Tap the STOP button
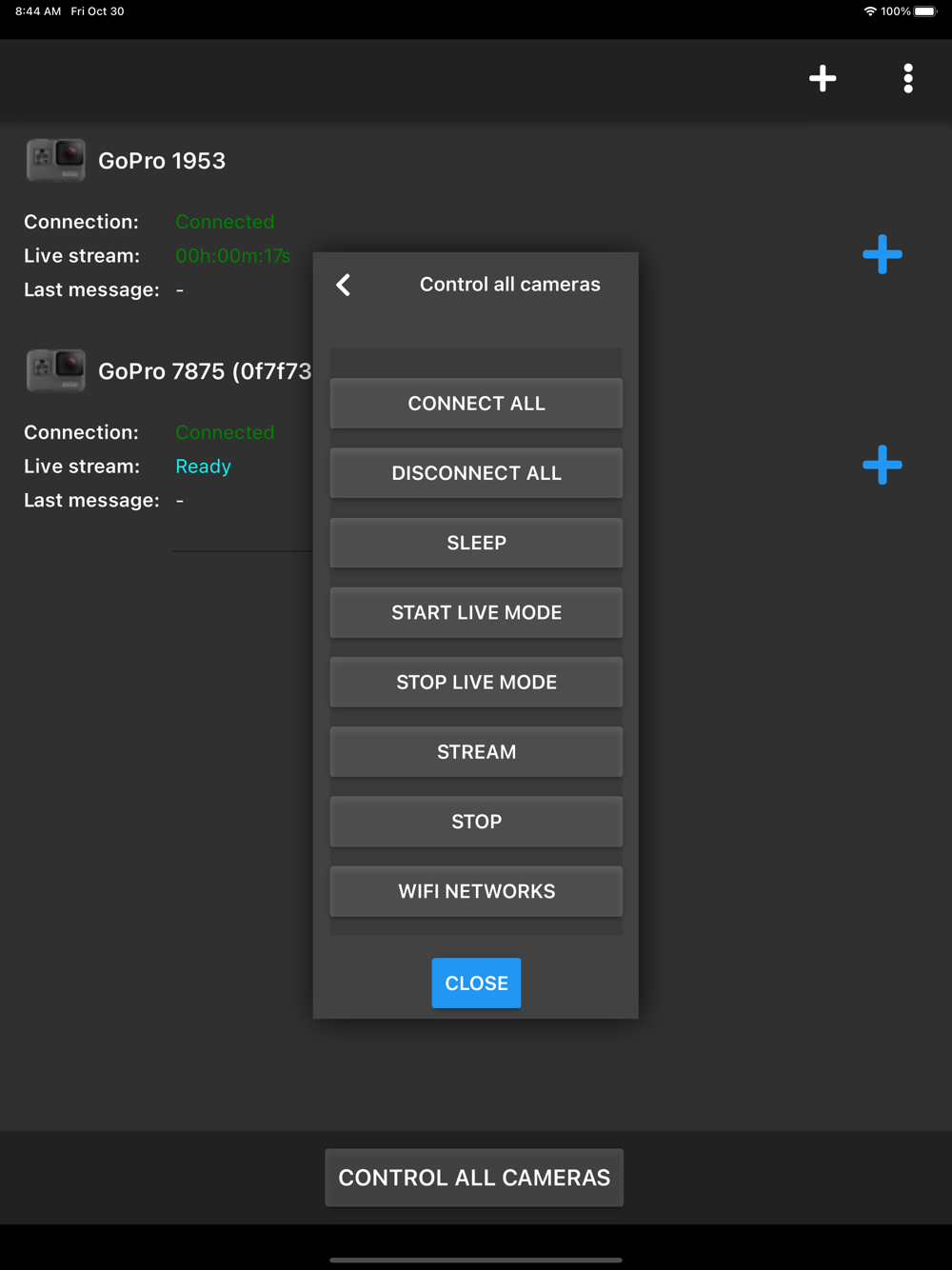952x1270 pixels. (x=476, y=822)
